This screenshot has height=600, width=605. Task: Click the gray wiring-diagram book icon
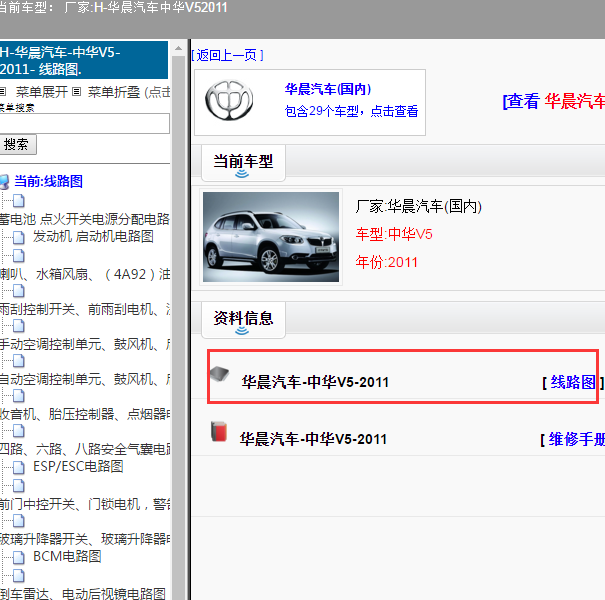pos(220,374)
